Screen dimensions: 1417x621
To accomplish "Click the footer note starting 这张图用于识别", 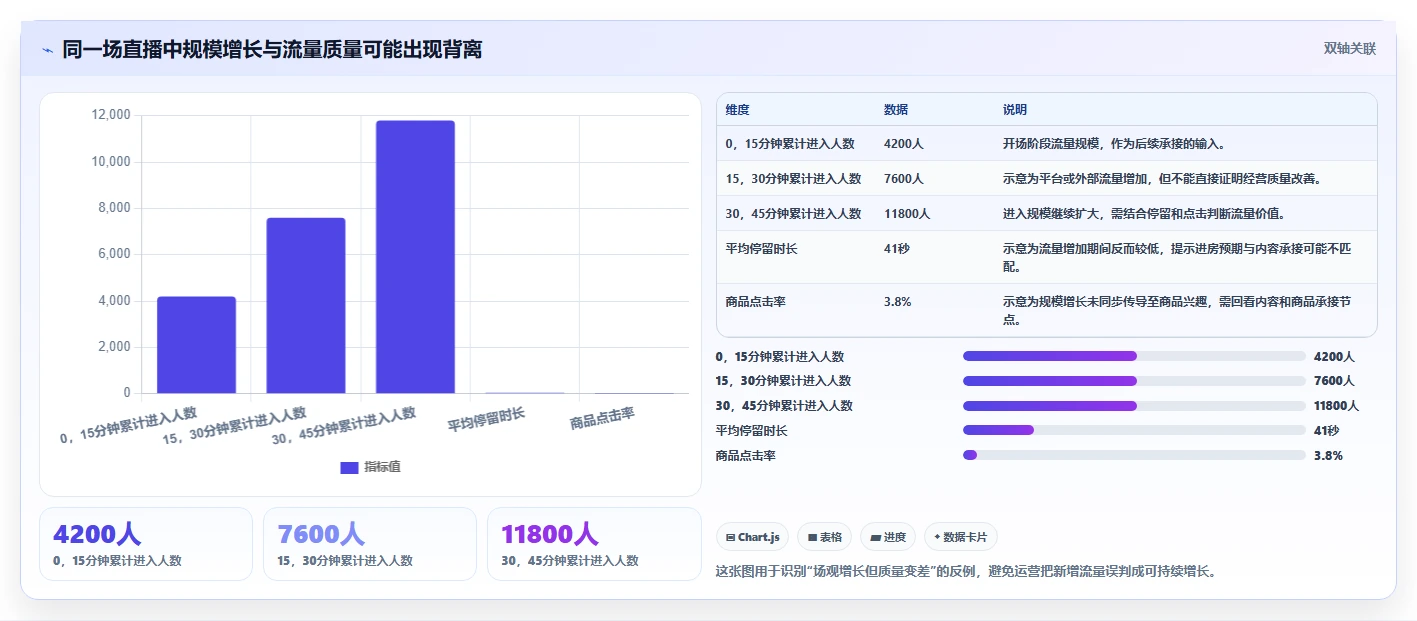I will tap(966, 572).
